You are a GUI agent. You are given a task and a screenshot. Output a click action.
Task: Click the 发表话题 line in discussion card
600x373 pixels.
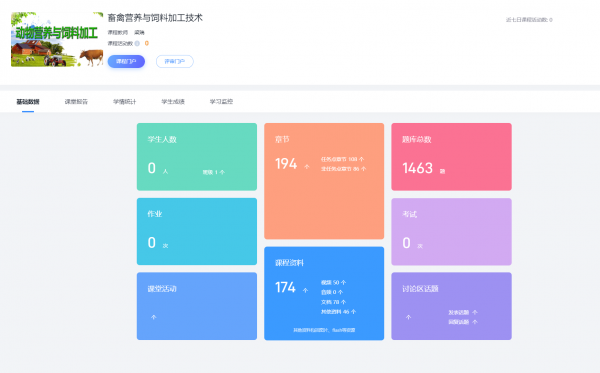click(463, 313)
